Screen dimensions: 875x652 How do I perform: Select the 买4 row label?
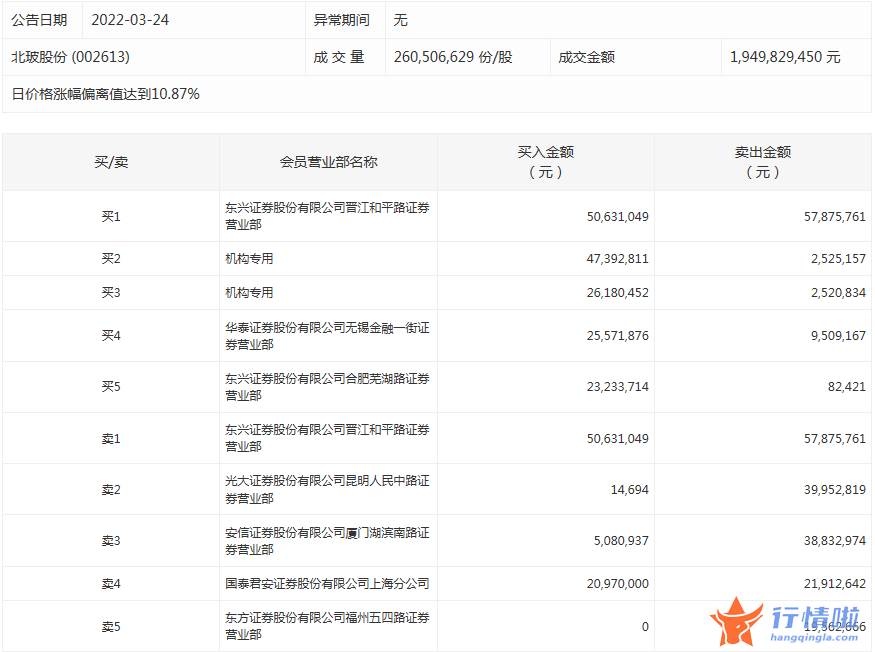click(111, 335)
